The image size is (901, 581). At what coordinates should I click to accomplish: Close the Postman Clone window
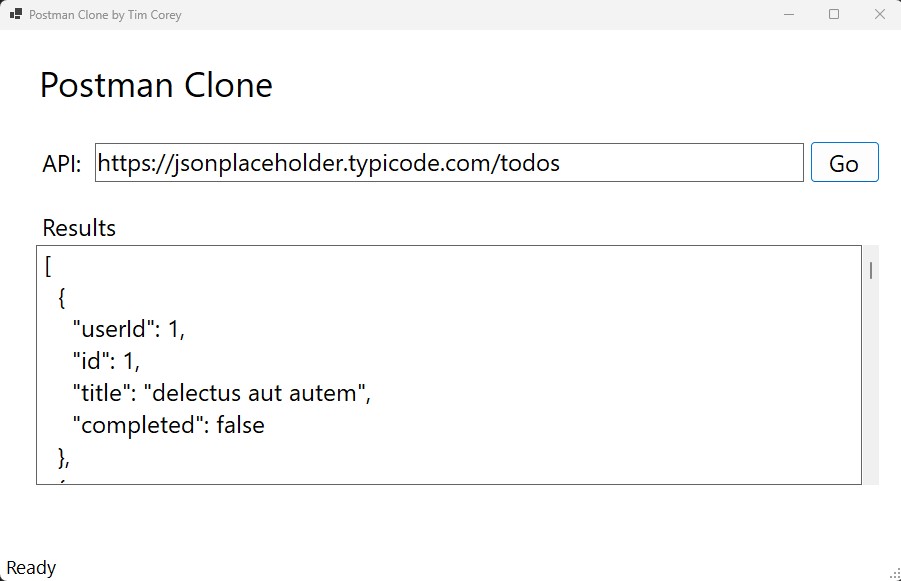pyautogui.click(x=879, y=15)
